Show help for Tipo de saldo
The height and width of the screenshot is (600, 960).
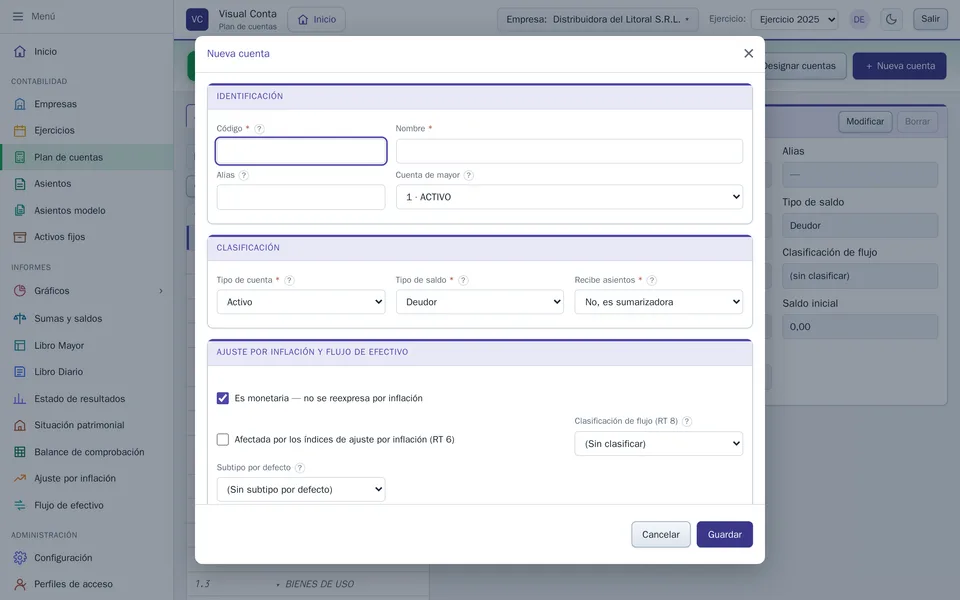coord(463,280)
